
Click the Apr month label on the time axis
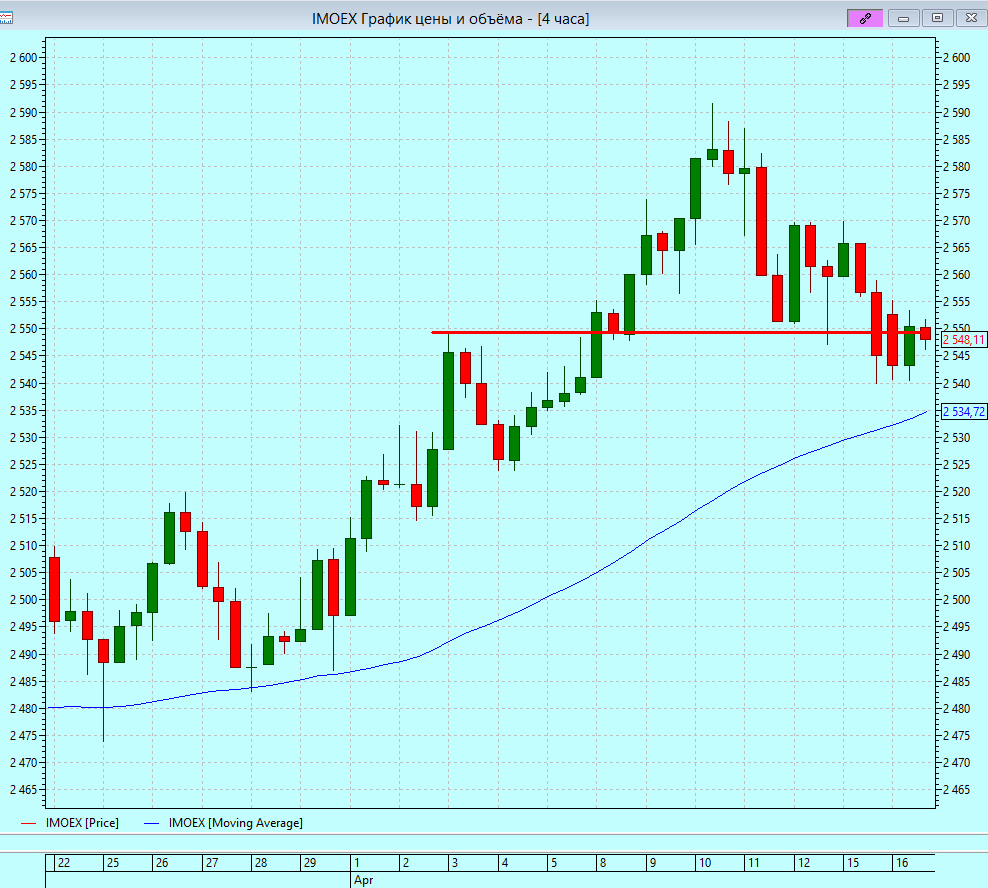[x=364, y=880]
